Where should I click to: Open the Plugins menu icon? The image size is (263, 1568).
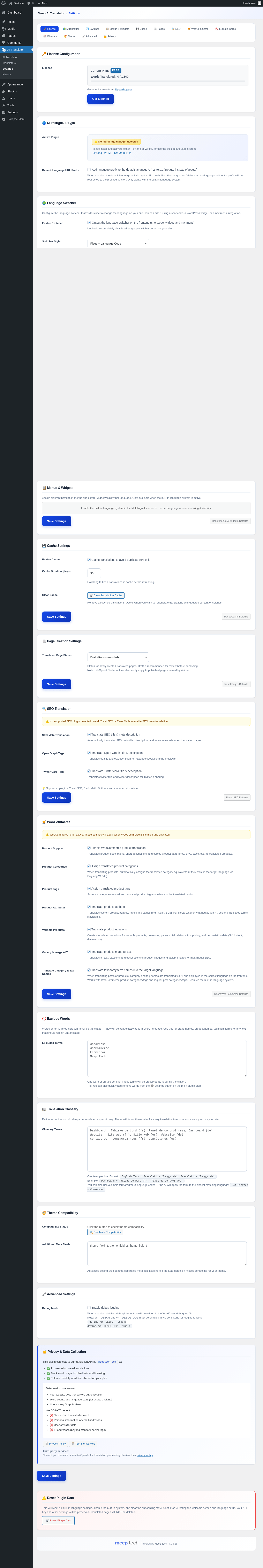pyautogui.click(x=4, y=91)
